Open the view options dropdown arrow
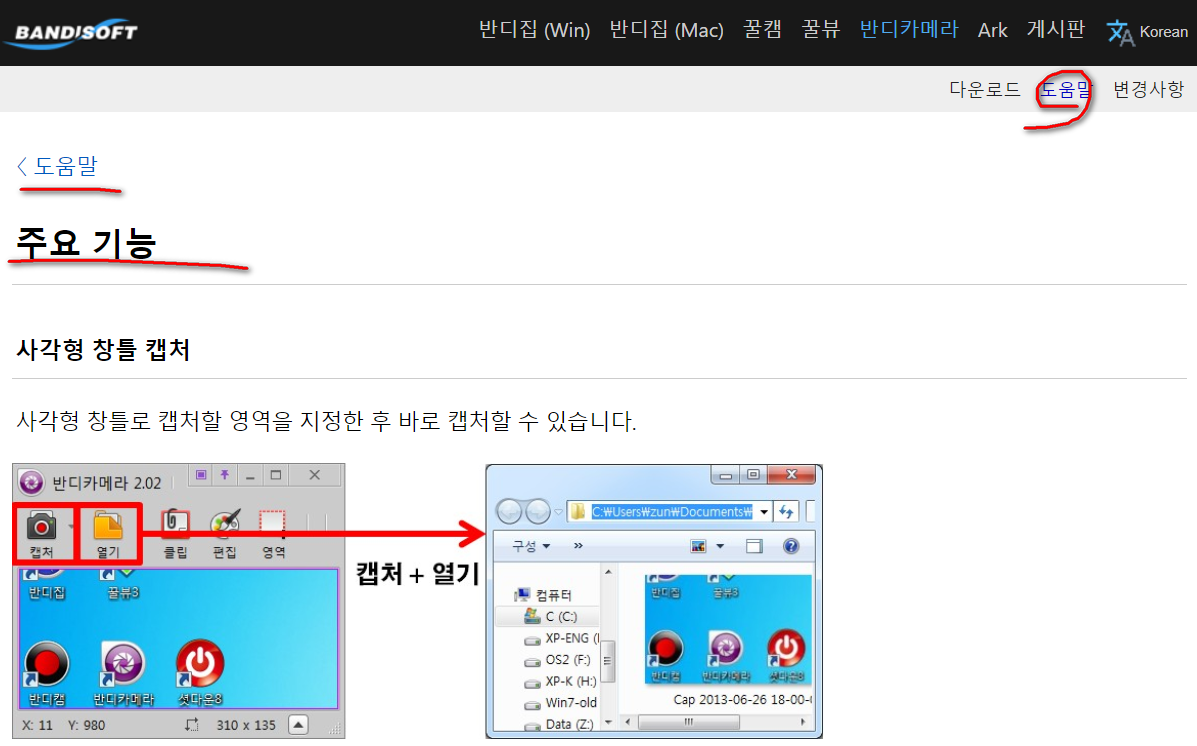Viewport: 1197px width, 746px height. pyautogui.click(x=720, y=546)
